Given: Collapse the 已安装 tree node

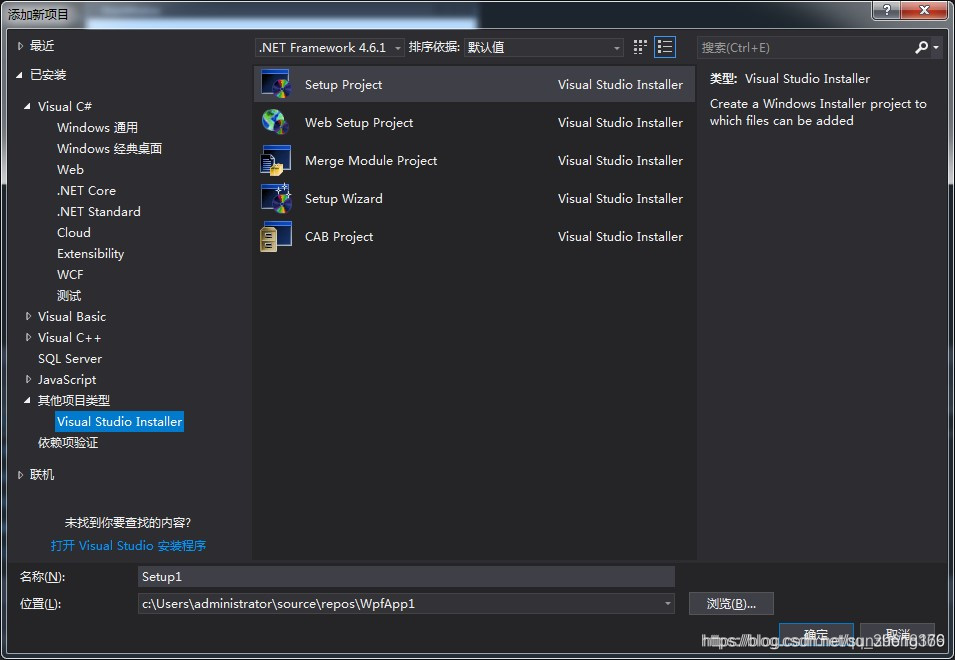Looking at the screenshot, I should [19, 75].
